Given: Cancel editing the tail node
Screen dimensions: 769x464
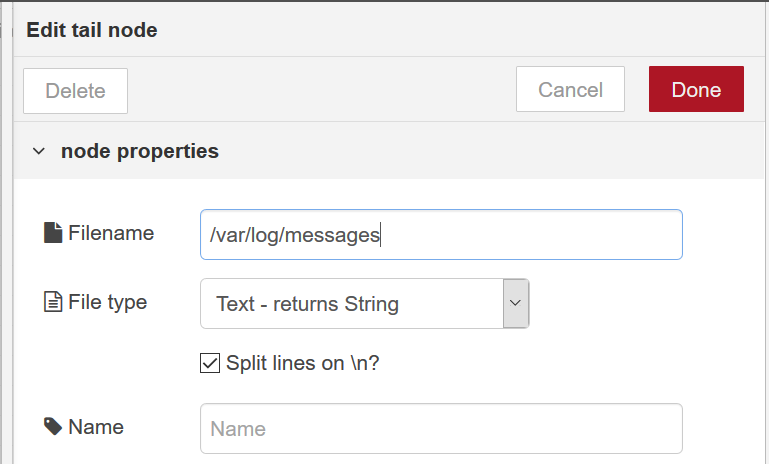Looking at the screenshot, I should pos(570,89).
